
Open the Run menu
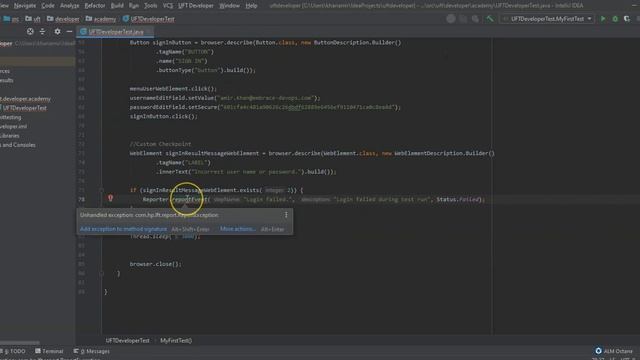point(133,6)
